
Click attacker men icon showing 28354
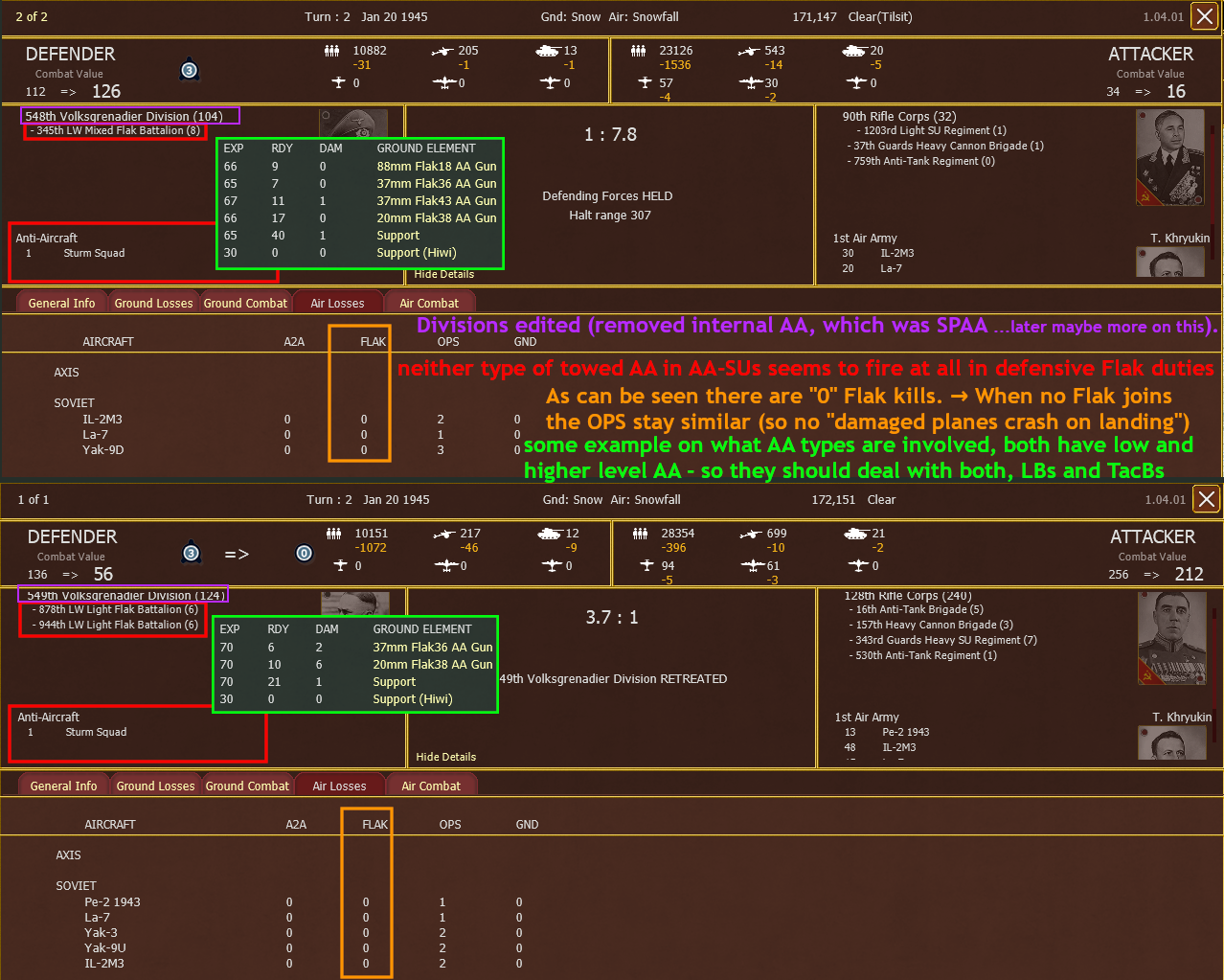pyautogui.click(x=640, y=534)
